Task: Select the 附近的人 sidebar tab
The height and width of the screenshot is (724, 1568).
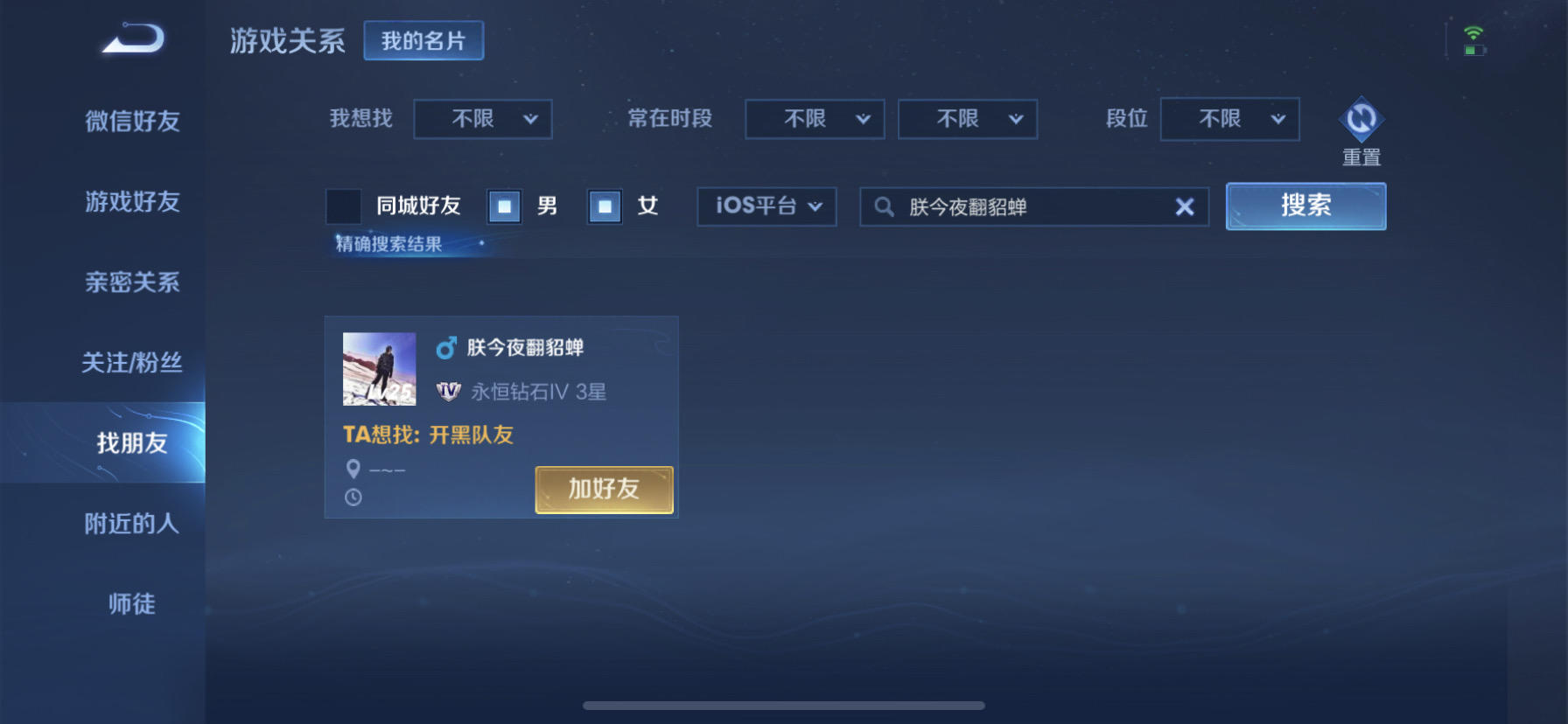Action: click(132, 523)
